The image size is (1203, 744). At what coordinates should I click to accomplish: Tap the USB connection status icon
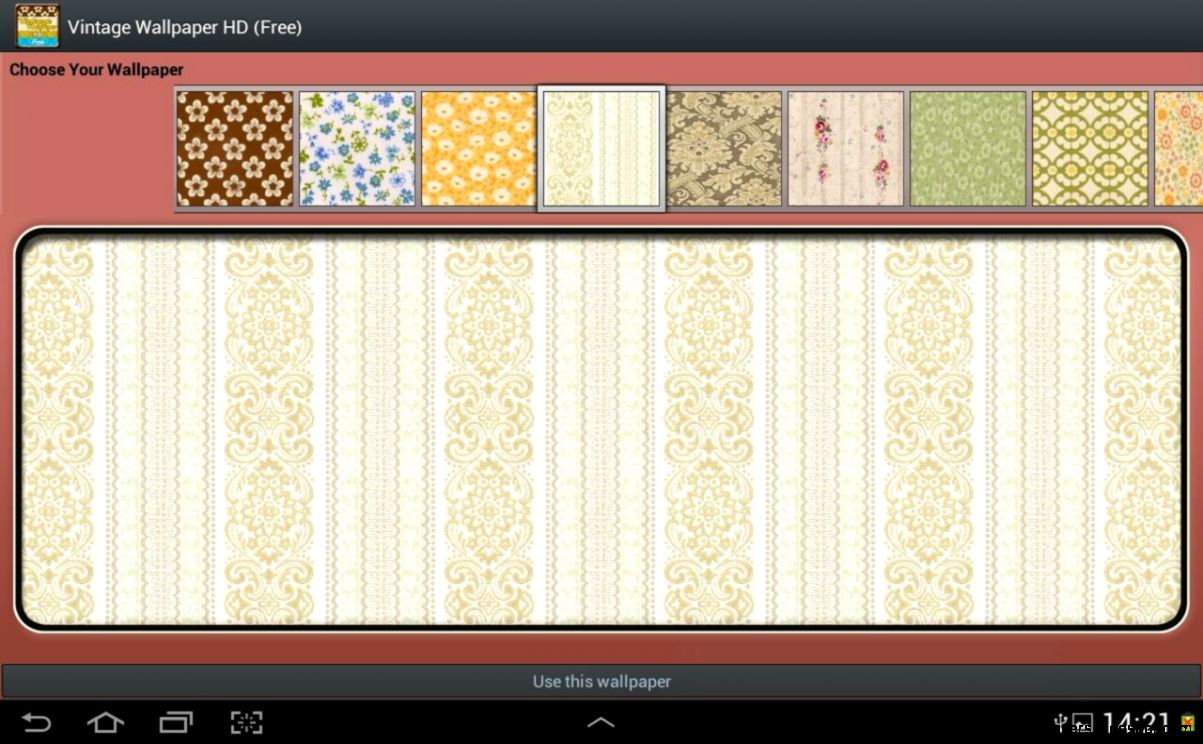pos(1061,722)
